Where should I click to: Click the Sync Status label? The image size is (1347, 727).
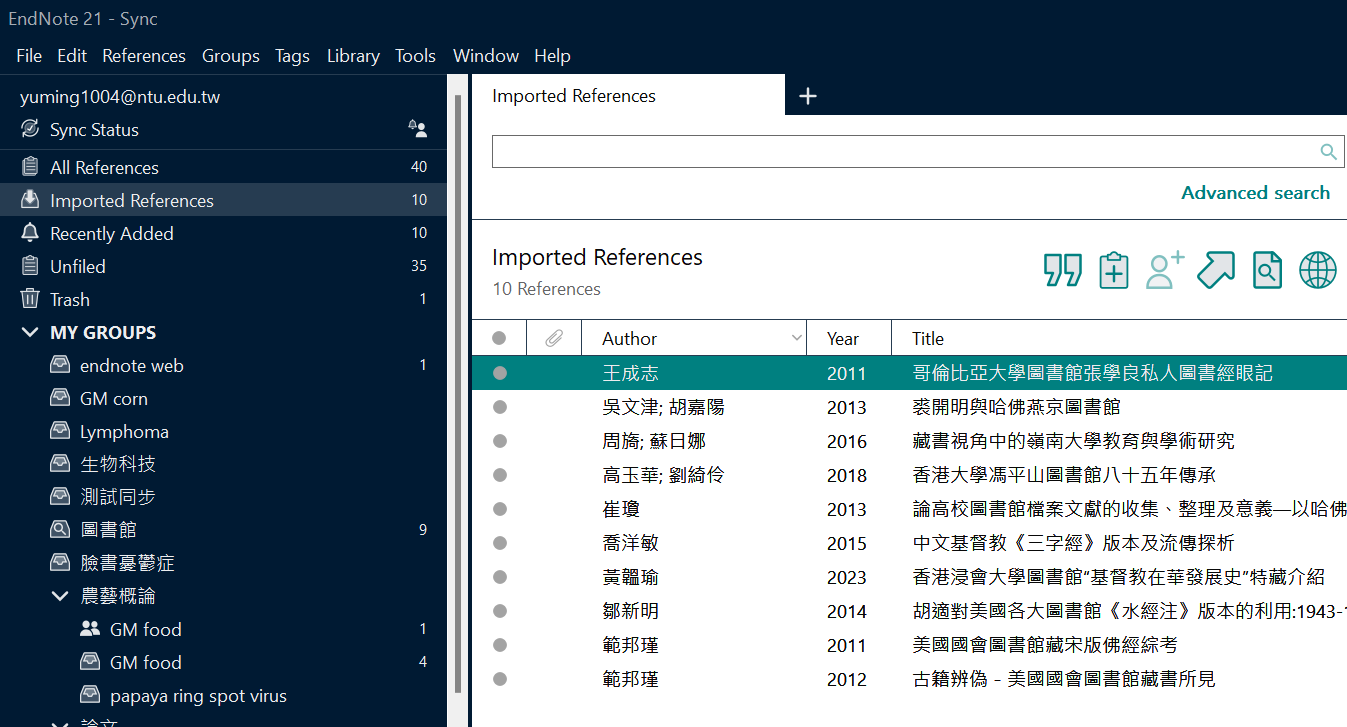[94, 130]
